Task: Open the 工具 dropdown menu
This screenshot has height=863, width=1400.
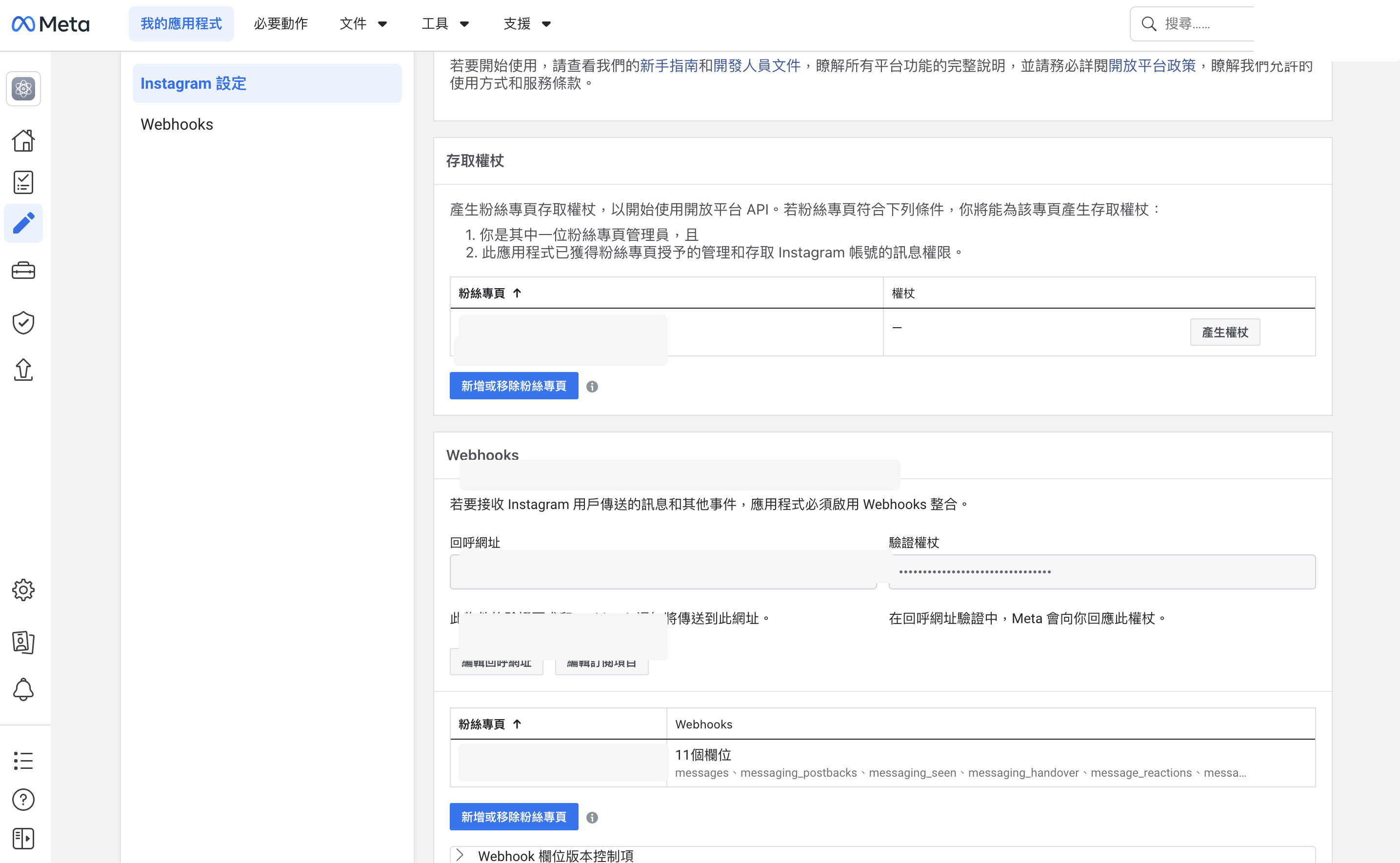Action: 445,24
